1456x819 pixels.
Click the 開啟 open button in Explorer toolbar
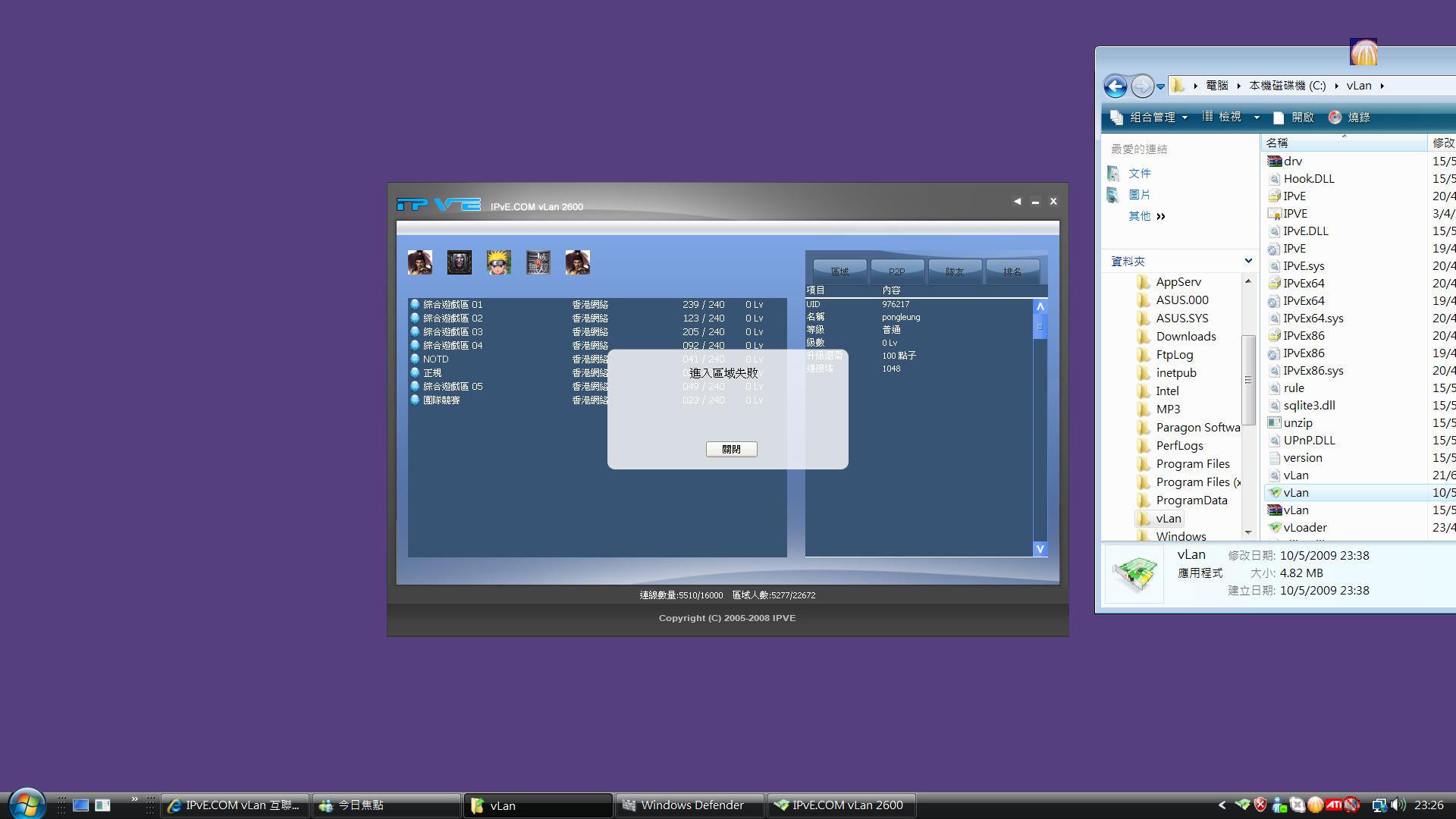(1294, 118)
